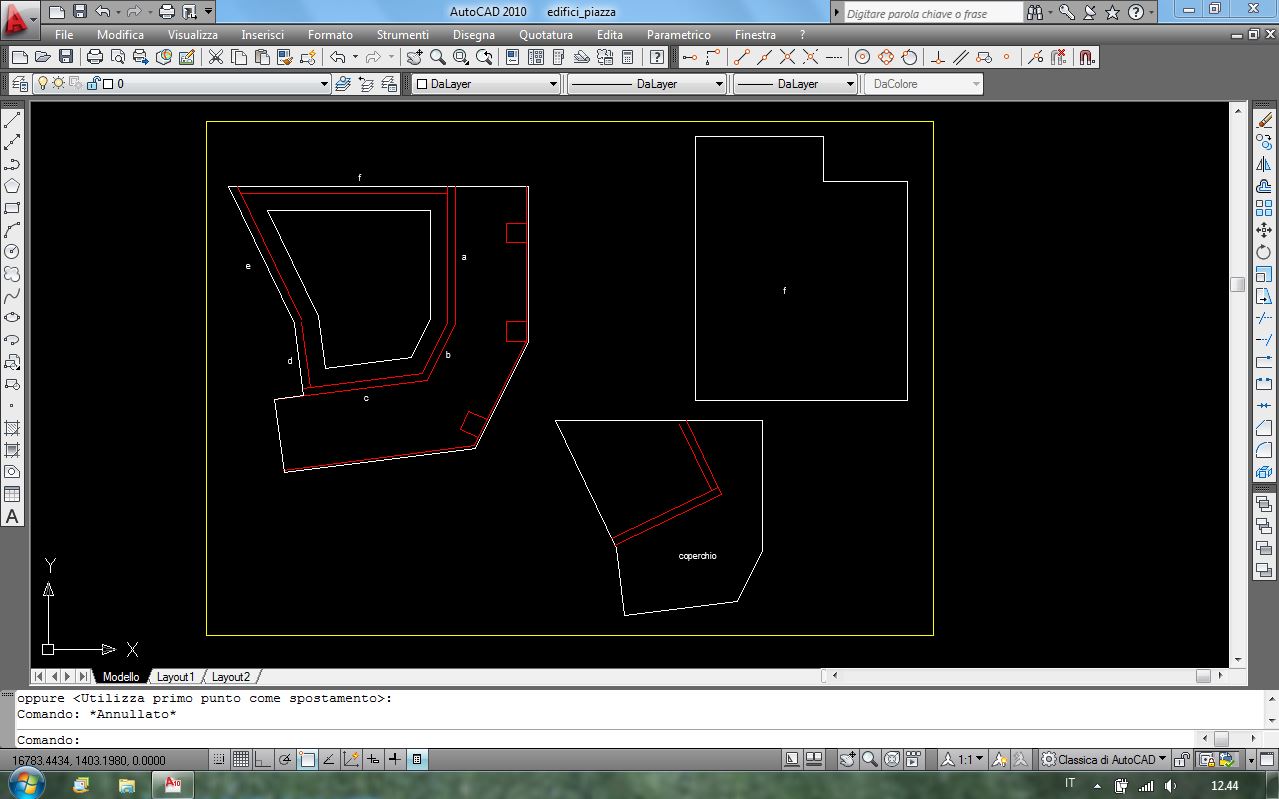Open the Parametrico menu

[x=678, y=35]
